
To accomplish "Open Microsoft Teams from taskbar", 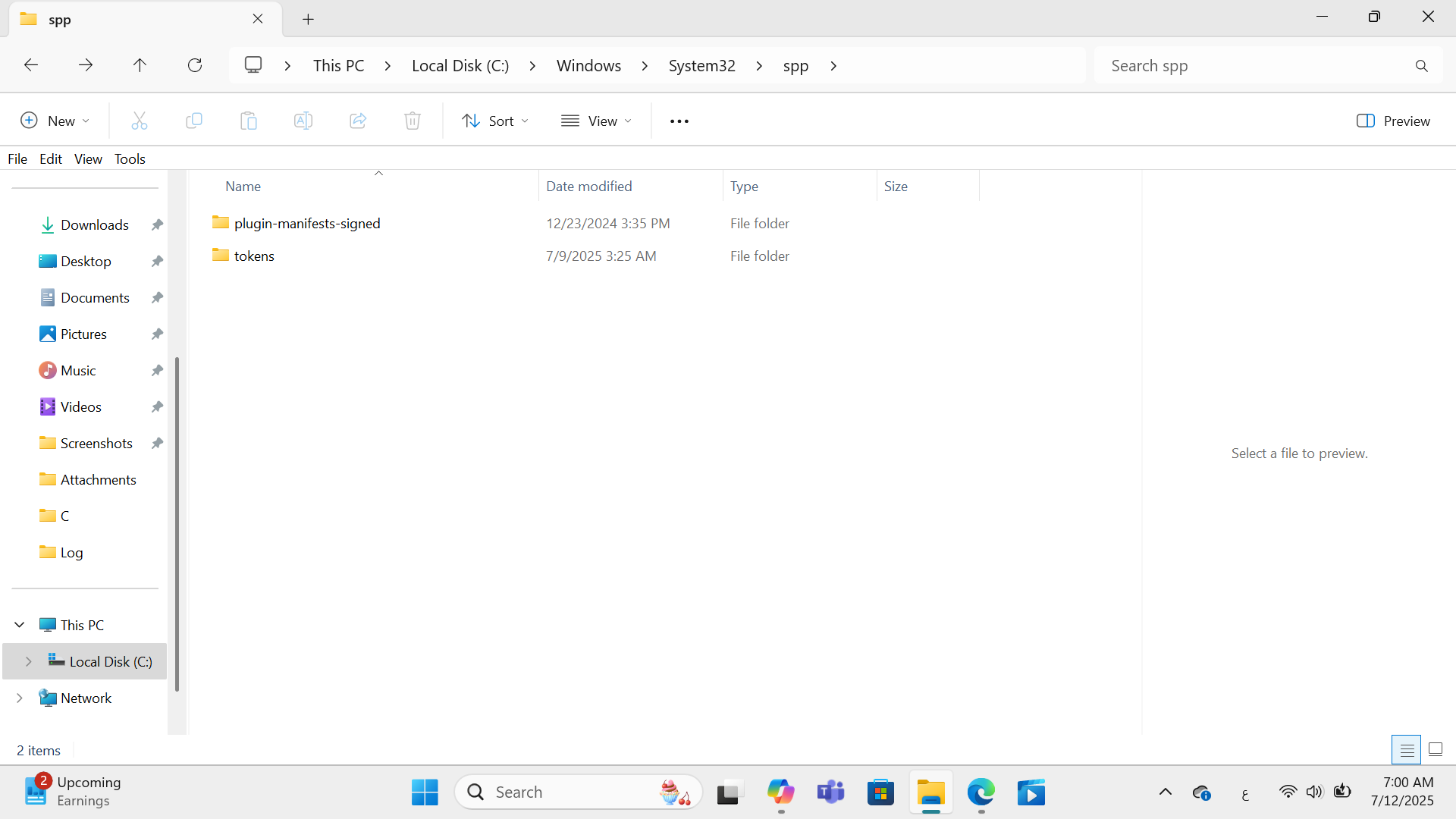I will (x=830, y=792).
